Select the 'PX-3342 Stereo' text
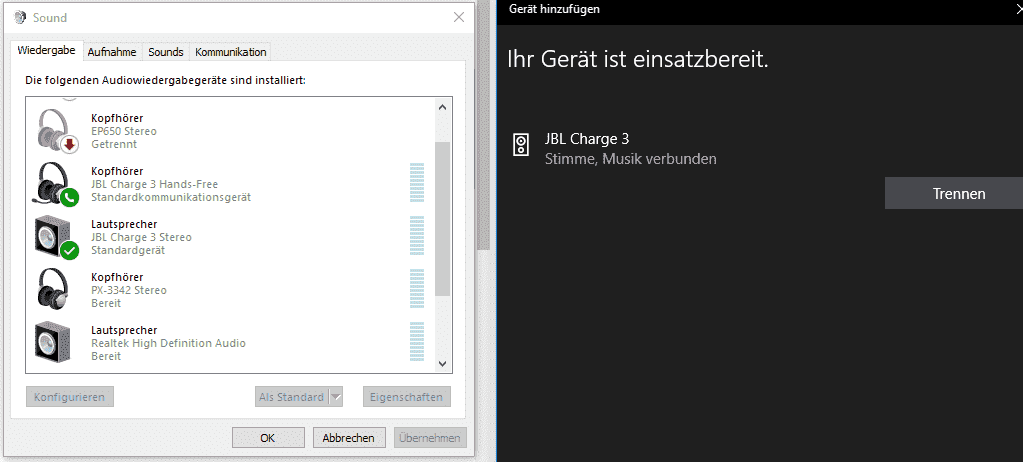 129,290
